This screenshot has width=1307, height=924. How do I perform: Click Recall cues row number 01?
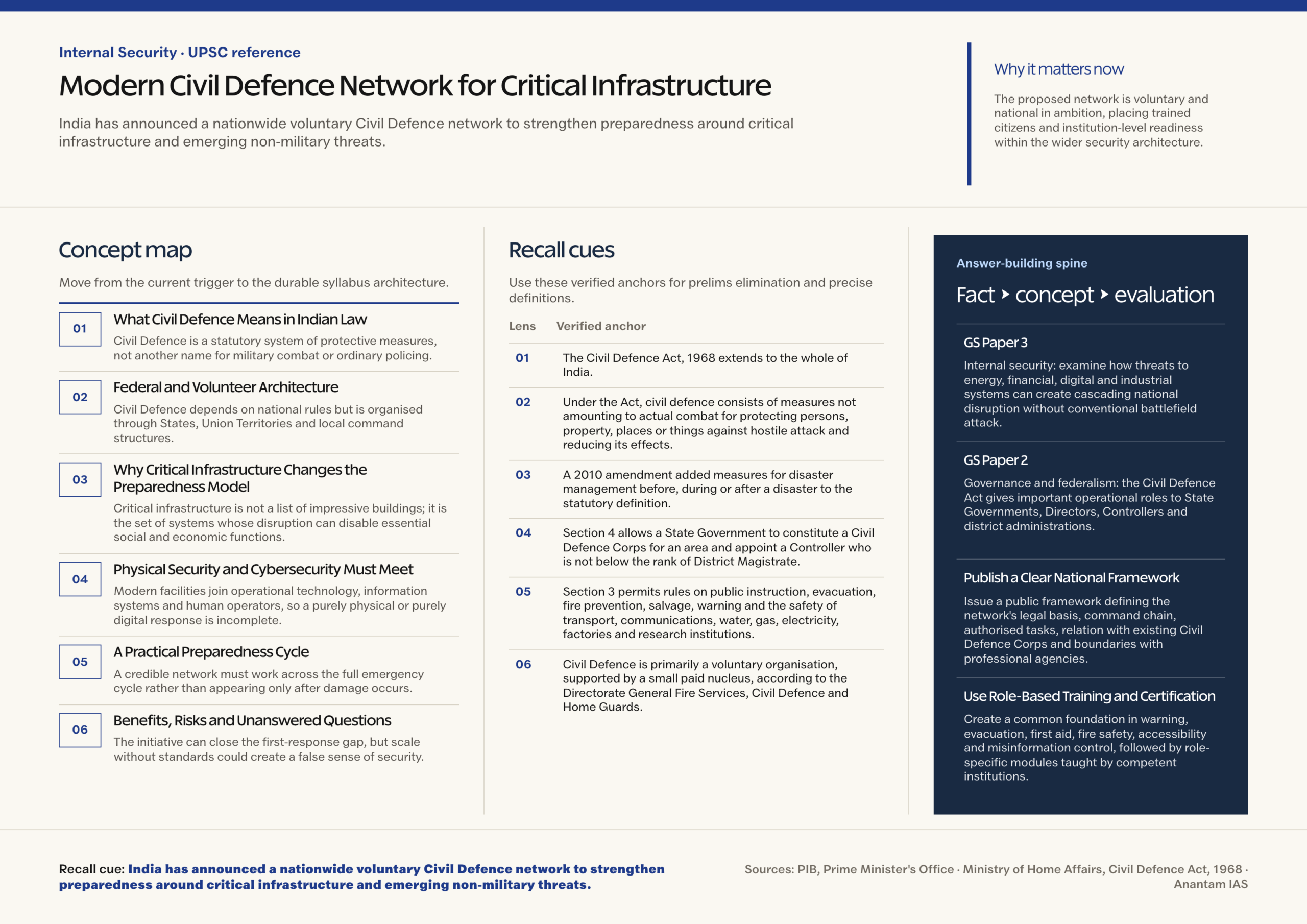coord(522,358)
